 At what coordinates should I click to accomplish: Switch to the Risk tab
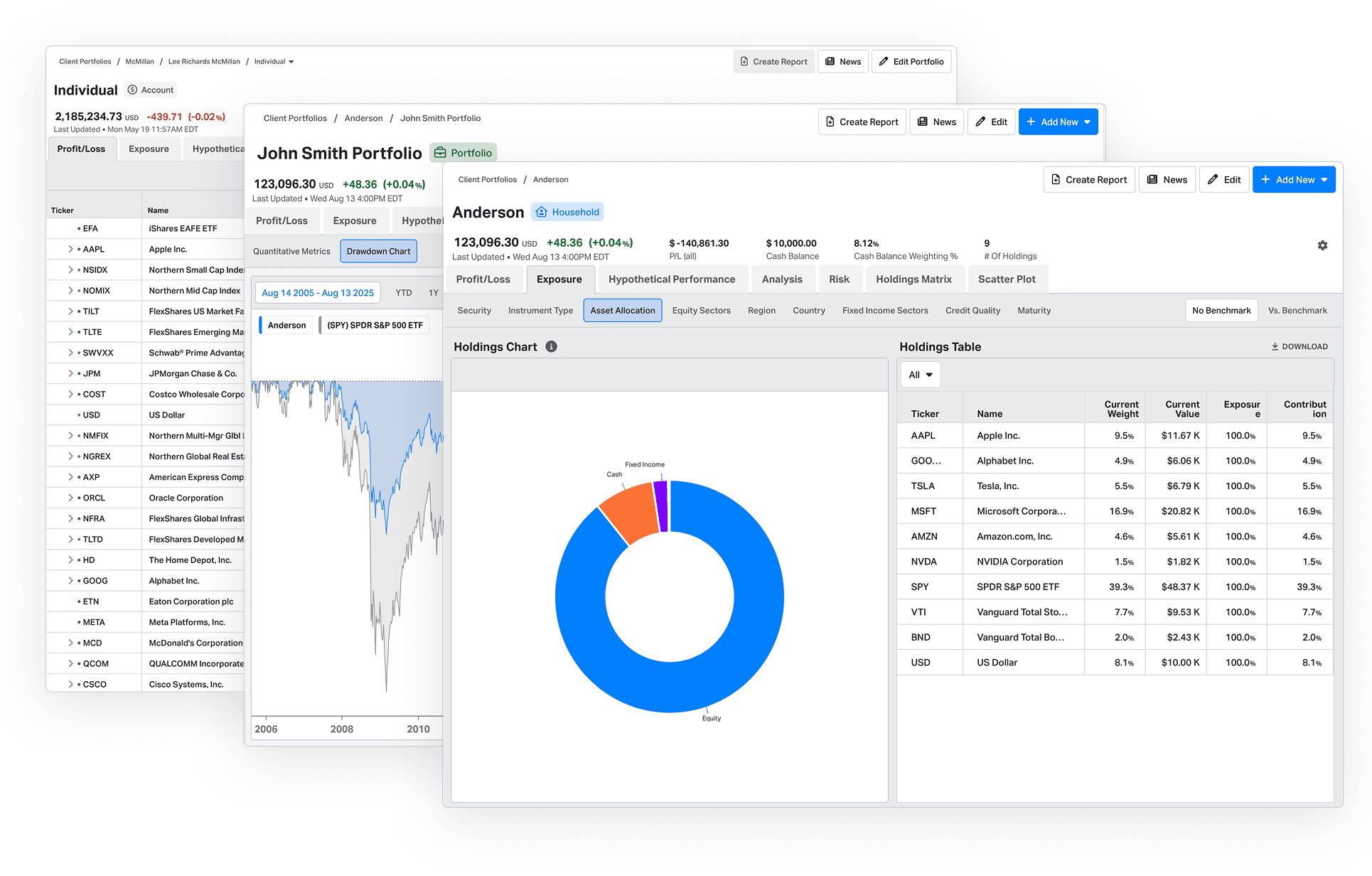(840, 279)
